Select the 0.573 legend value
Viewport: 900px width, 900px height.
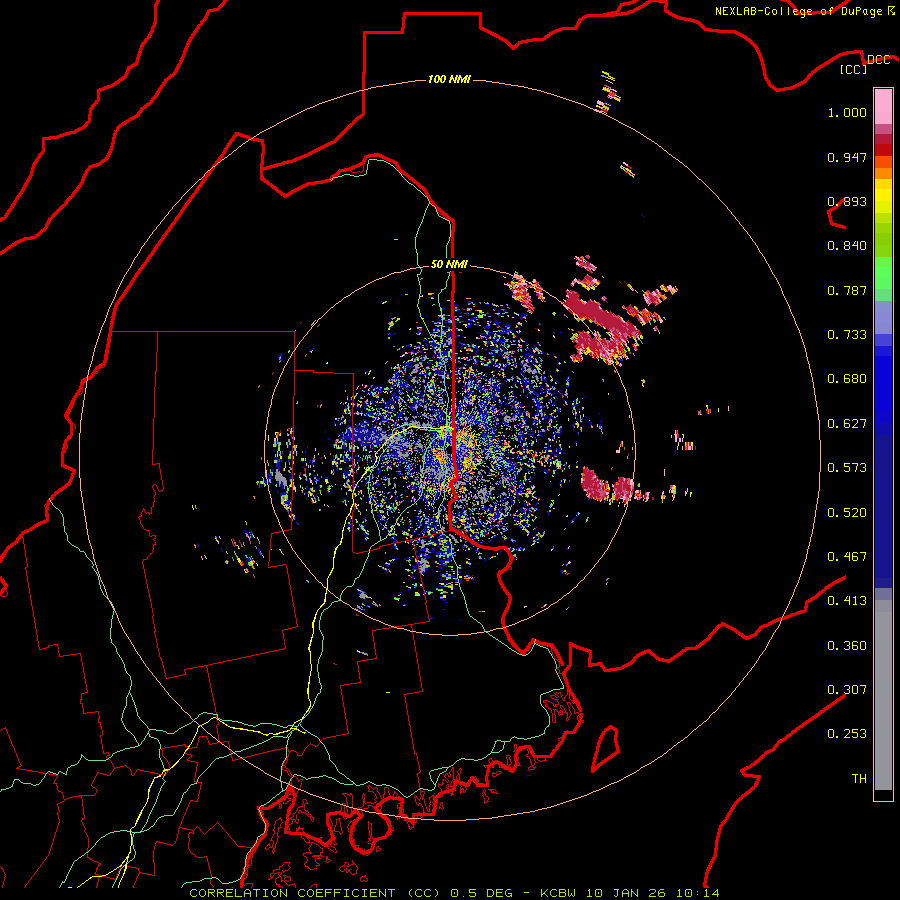tap(847, 468)
